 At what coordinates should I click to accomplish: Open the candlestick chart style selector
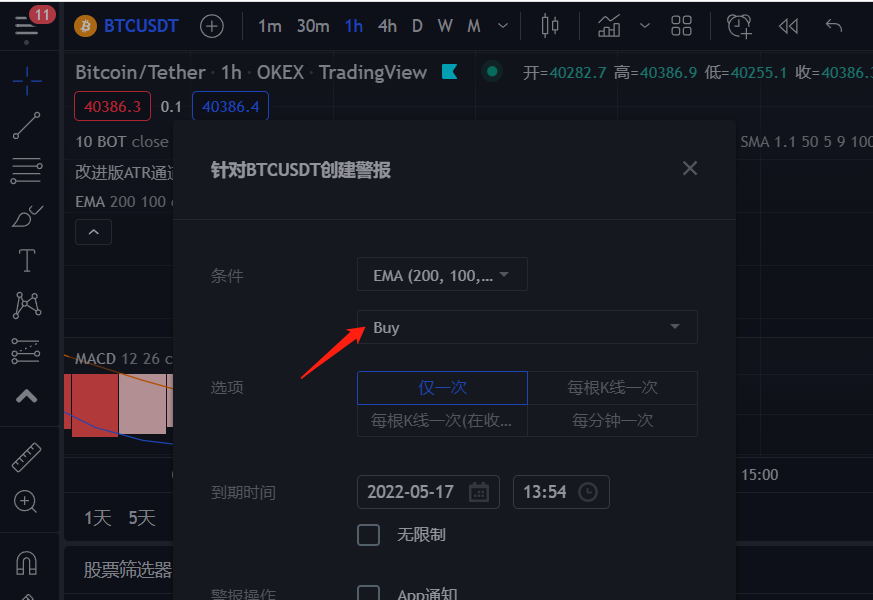[x=550, y=26]
